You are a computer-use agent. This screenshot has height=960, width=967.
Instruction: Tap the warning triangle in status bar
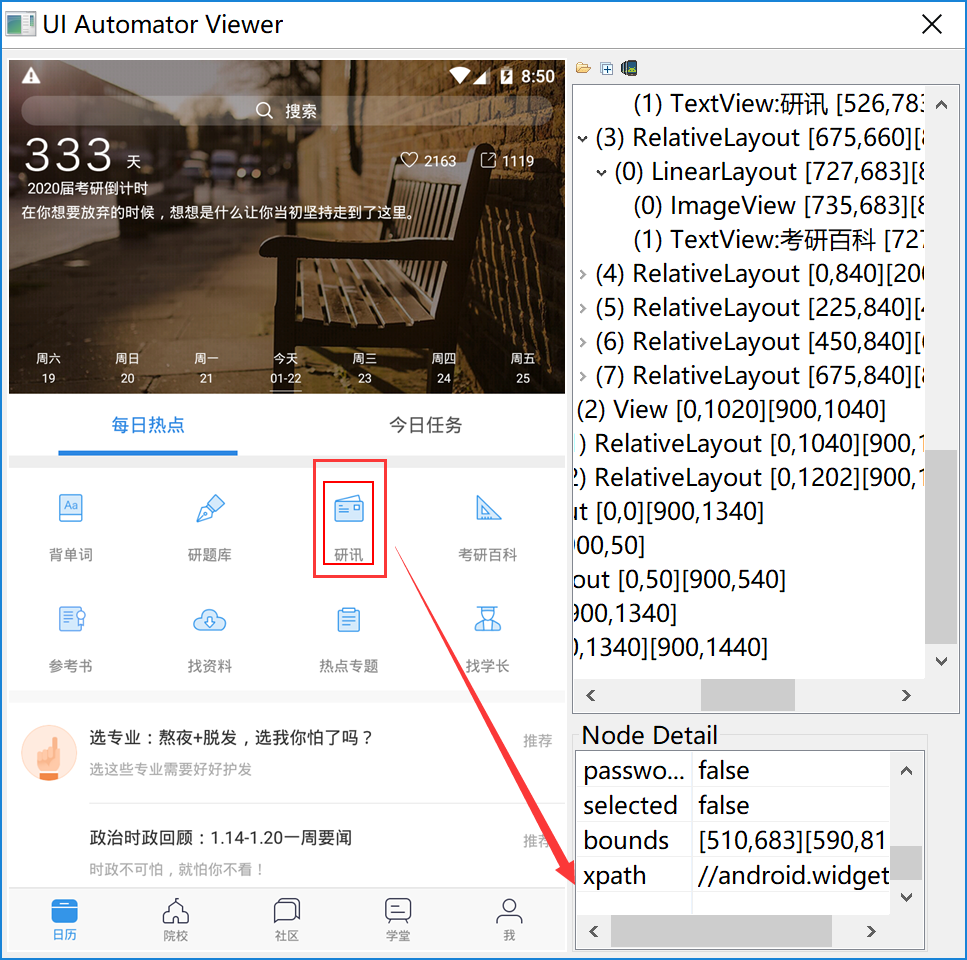[x=31, y=76]
